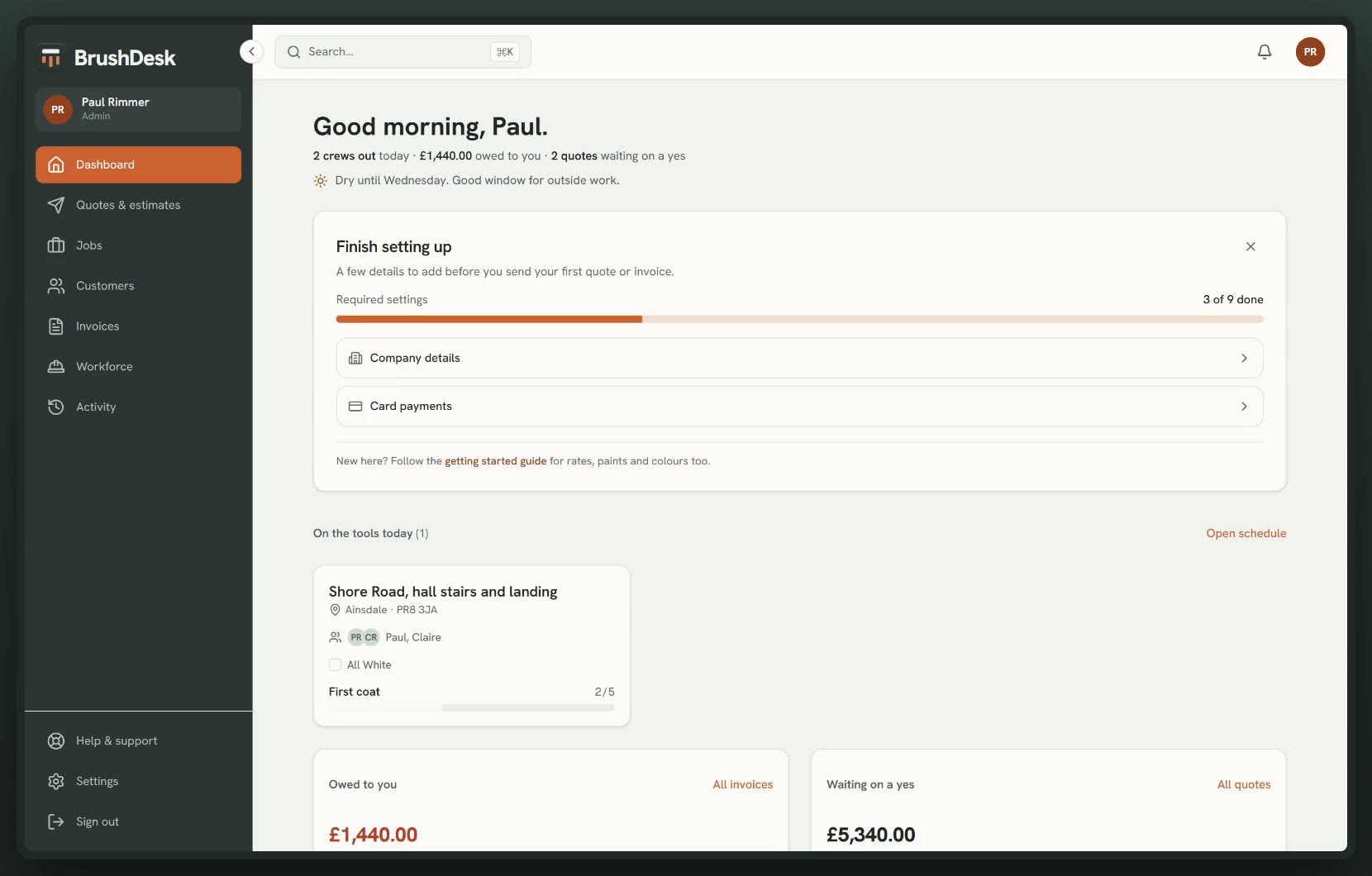Collapse the sidebar with arrow button
The height and width of the screenshot is (876, 1372).
(251, 51)
